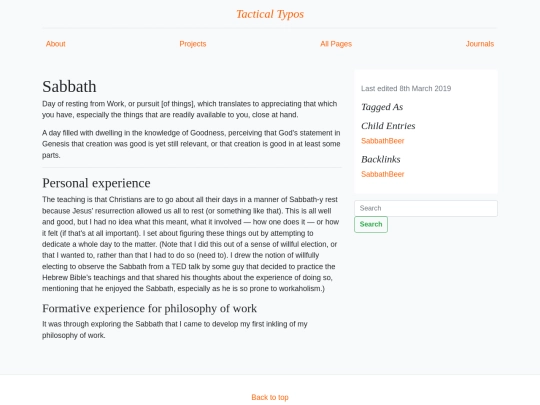Open the Tactical Typos site title link
Viewport: 540px width, 405px height.
(270, 14)
